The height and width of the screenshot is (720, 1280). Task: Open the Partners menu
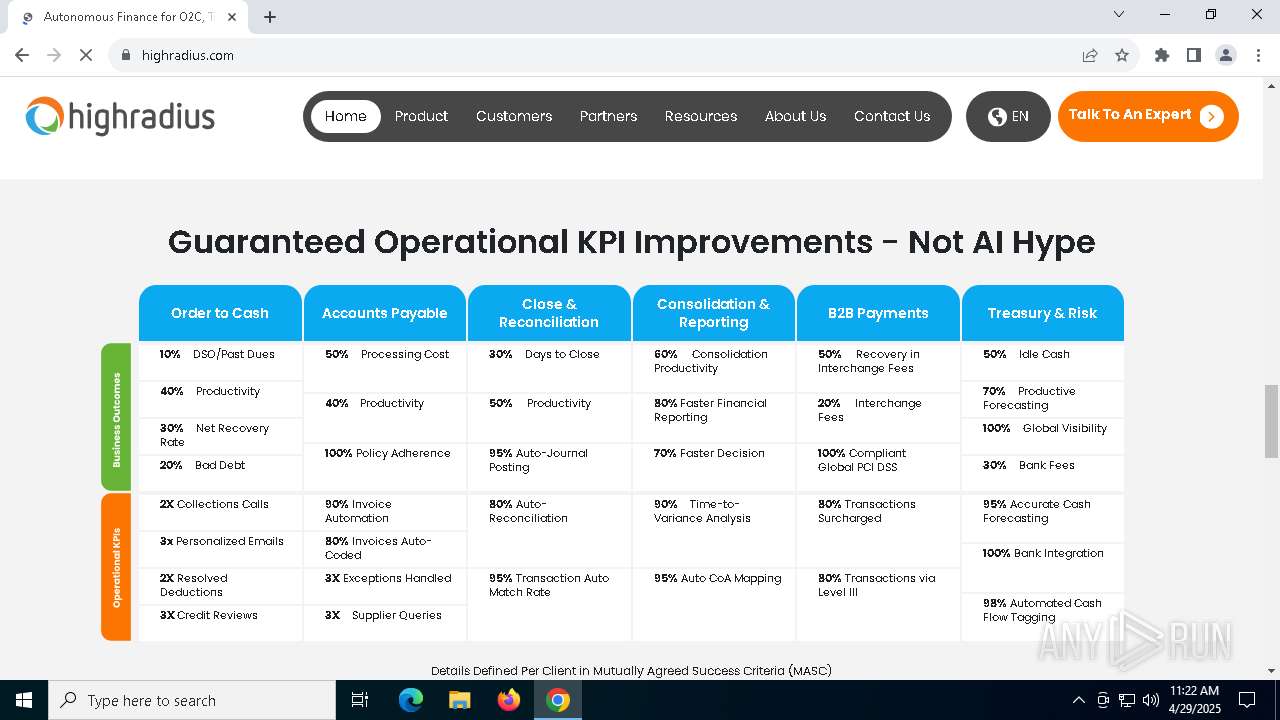[x=608, y=116]
